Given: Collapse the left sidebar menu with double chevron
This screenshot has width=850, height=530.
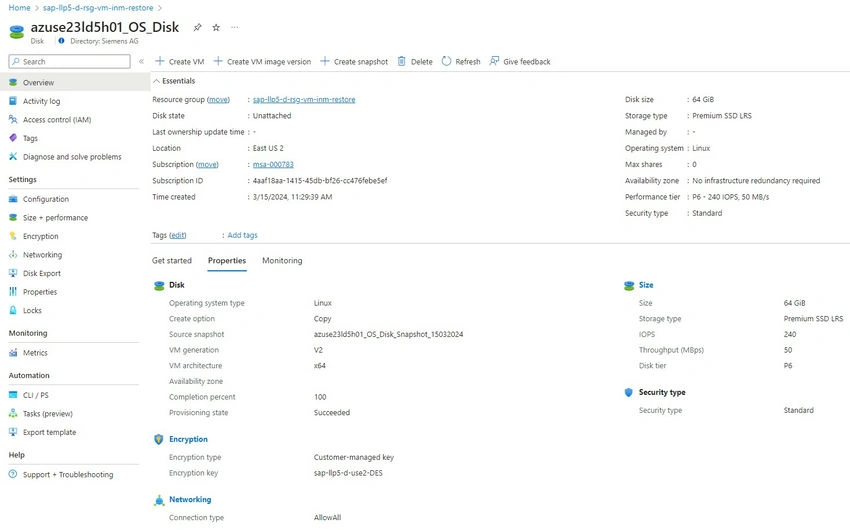Looking at the screenshot, I should (x=141, y=61).
